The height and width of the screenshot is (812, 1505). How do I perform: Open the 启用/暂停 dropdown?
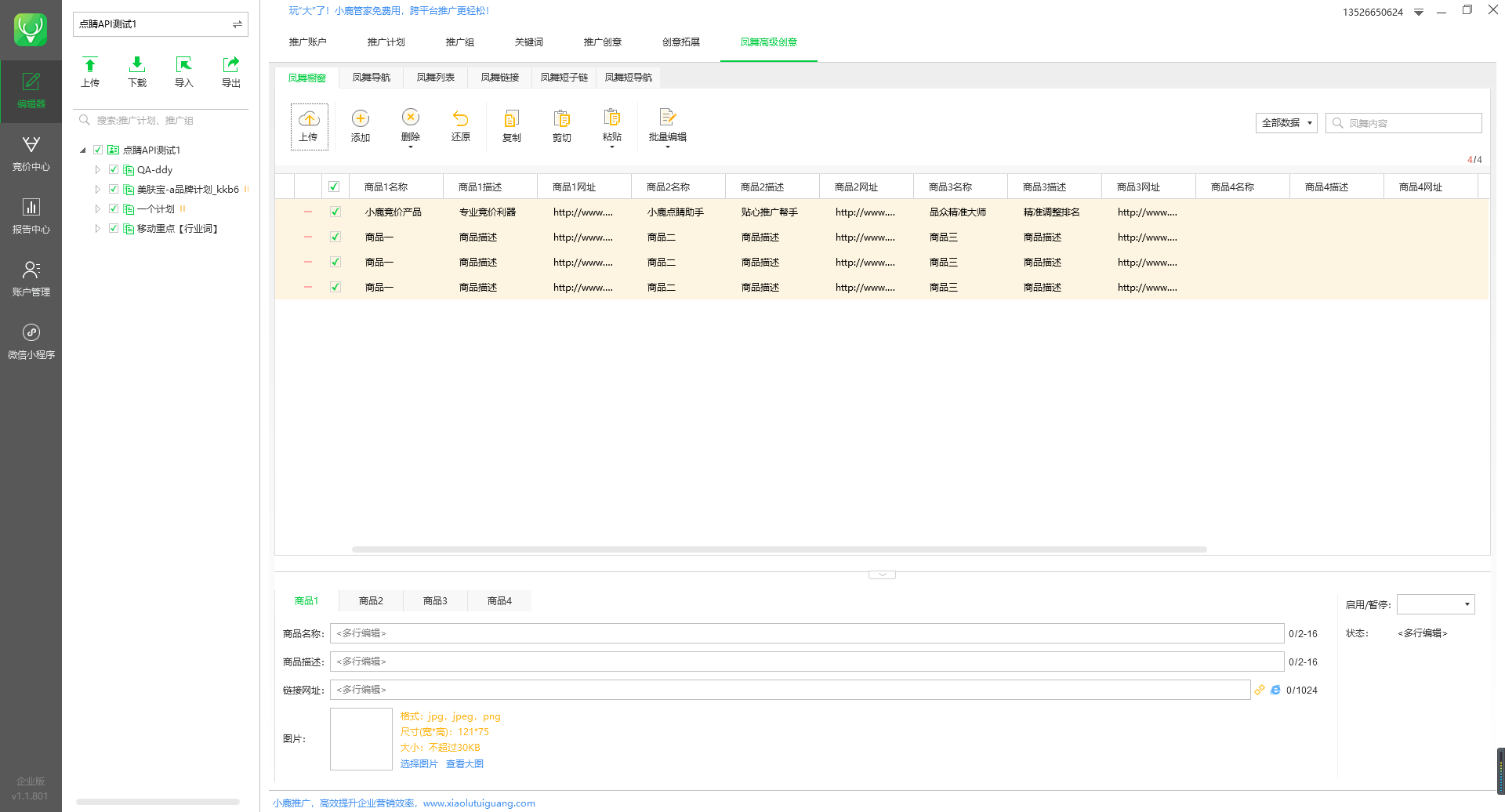tap(1436, 604)
